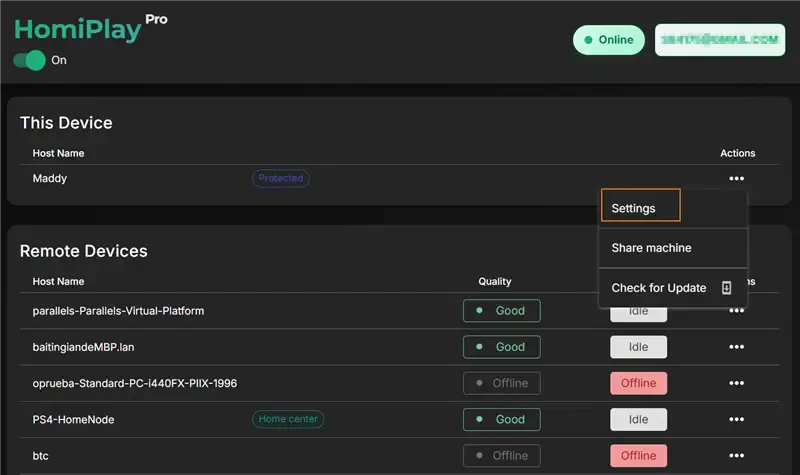Click Idle status for baitingiandeMBP.lan
The height and width of the screenshot is (475, 800).
tap(638, 347)
